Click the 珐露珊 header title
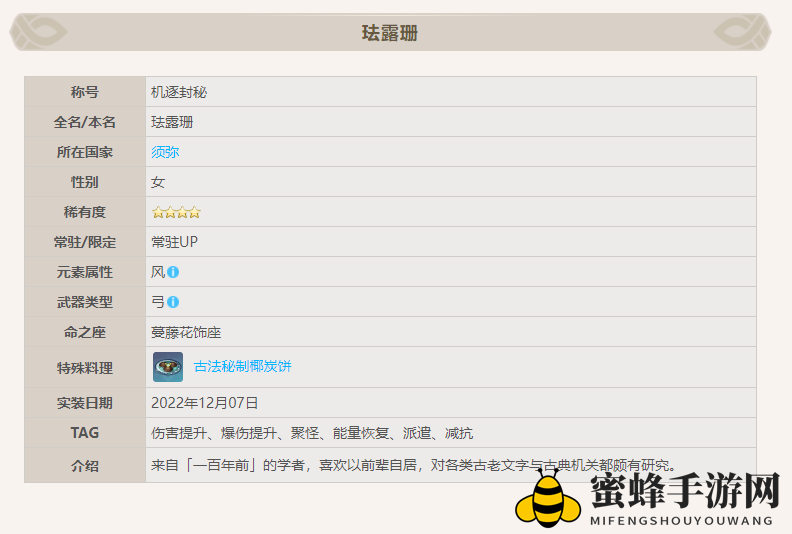 [x=390, y=33]
